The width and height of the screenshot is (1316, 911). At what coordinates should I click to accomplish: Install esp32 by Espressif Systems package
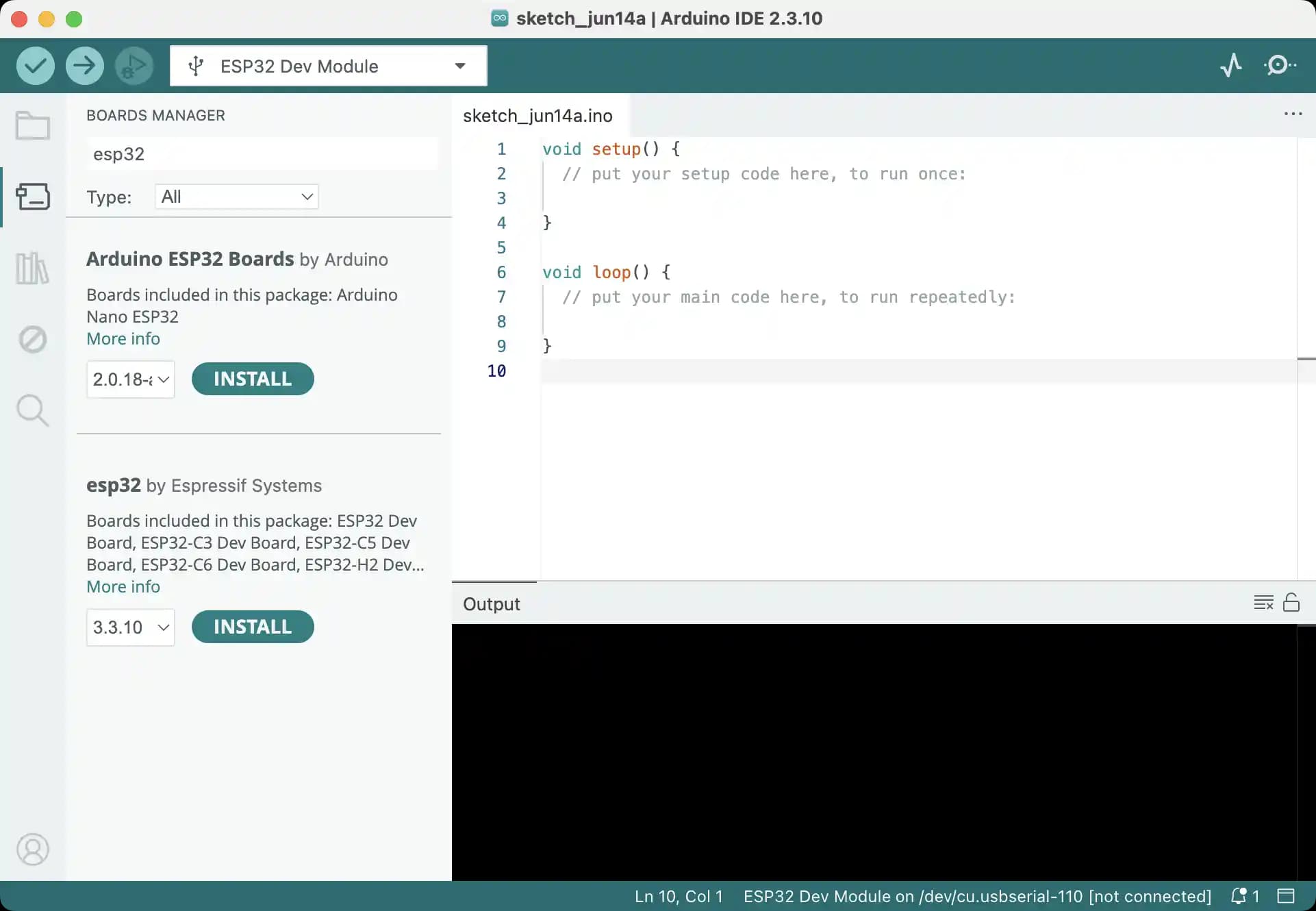point(253,627)
